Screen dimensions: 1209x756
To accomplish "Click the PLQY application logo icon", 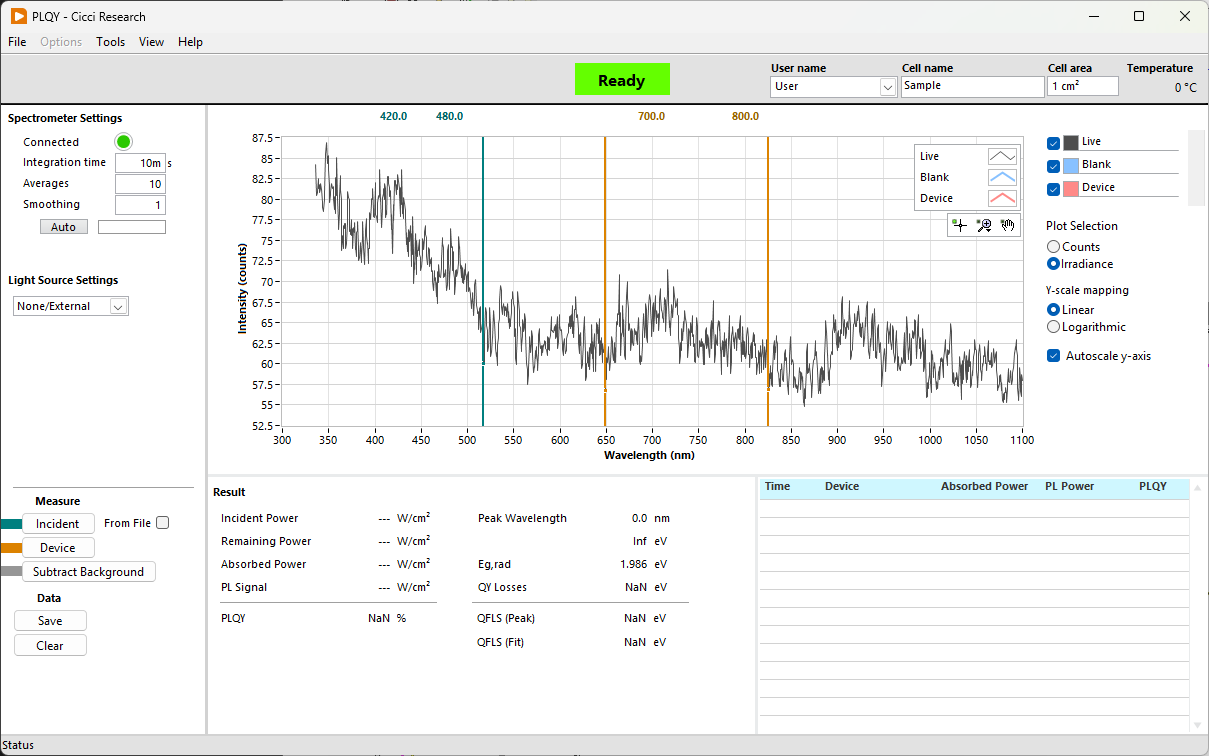I will 18,16.
